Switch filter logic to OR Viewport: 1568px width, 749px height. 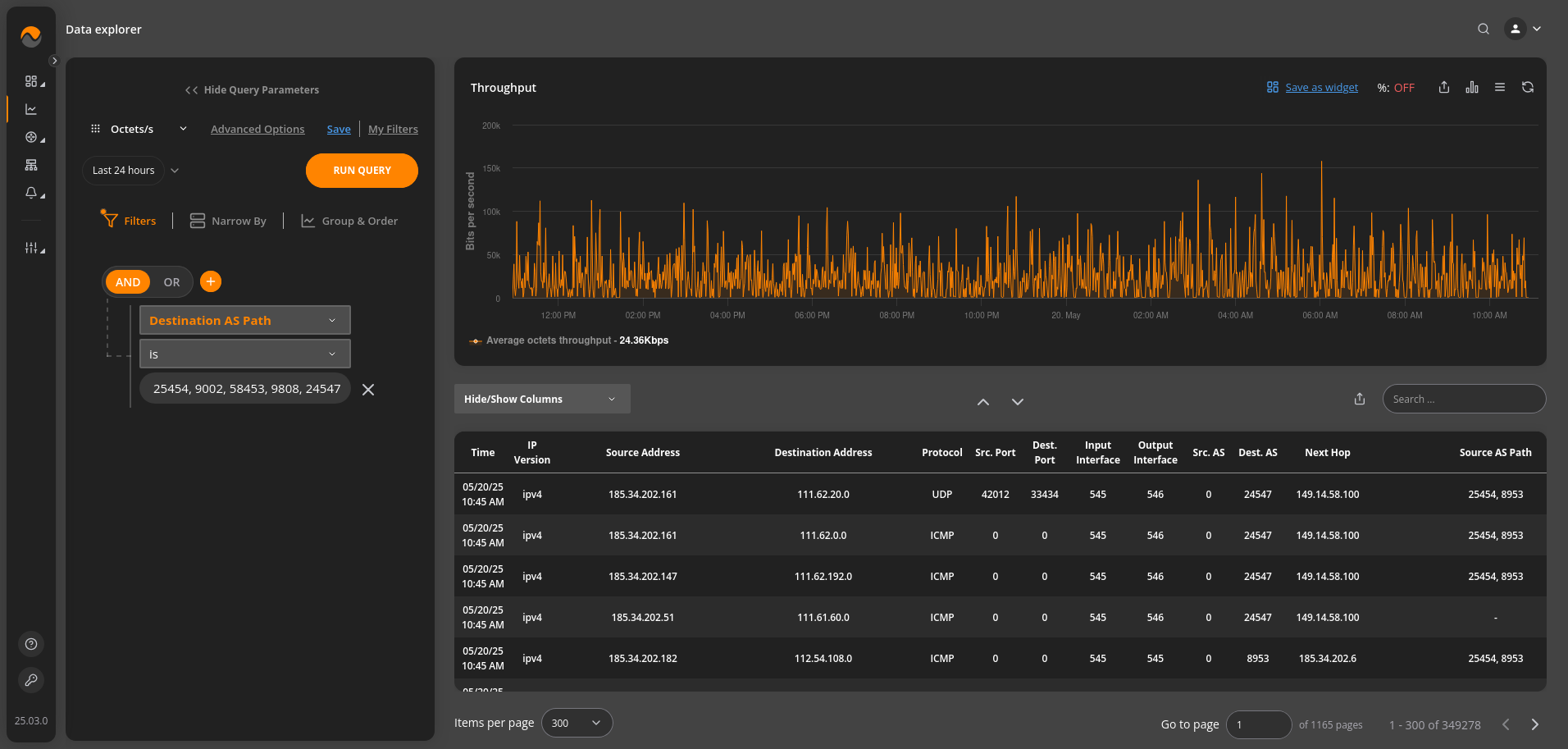coord(171,282)
